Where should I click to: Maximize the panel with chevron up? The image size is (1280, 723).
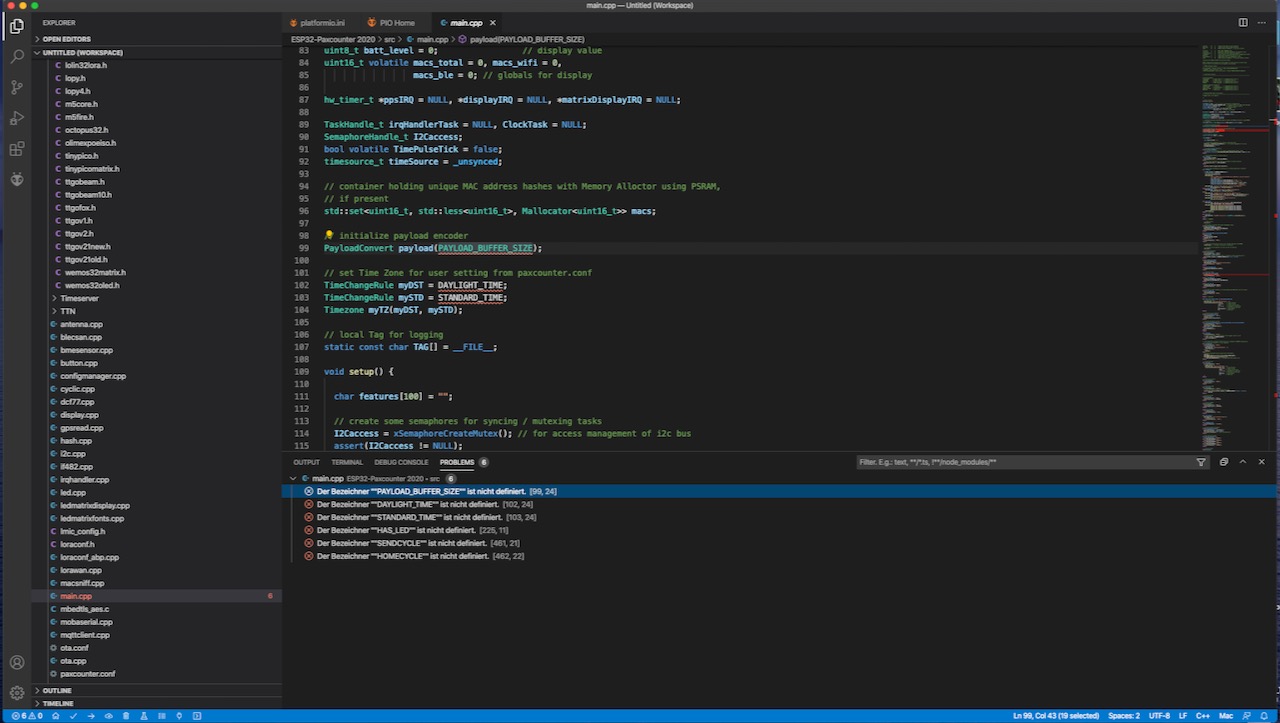[x=1243, y=462]
